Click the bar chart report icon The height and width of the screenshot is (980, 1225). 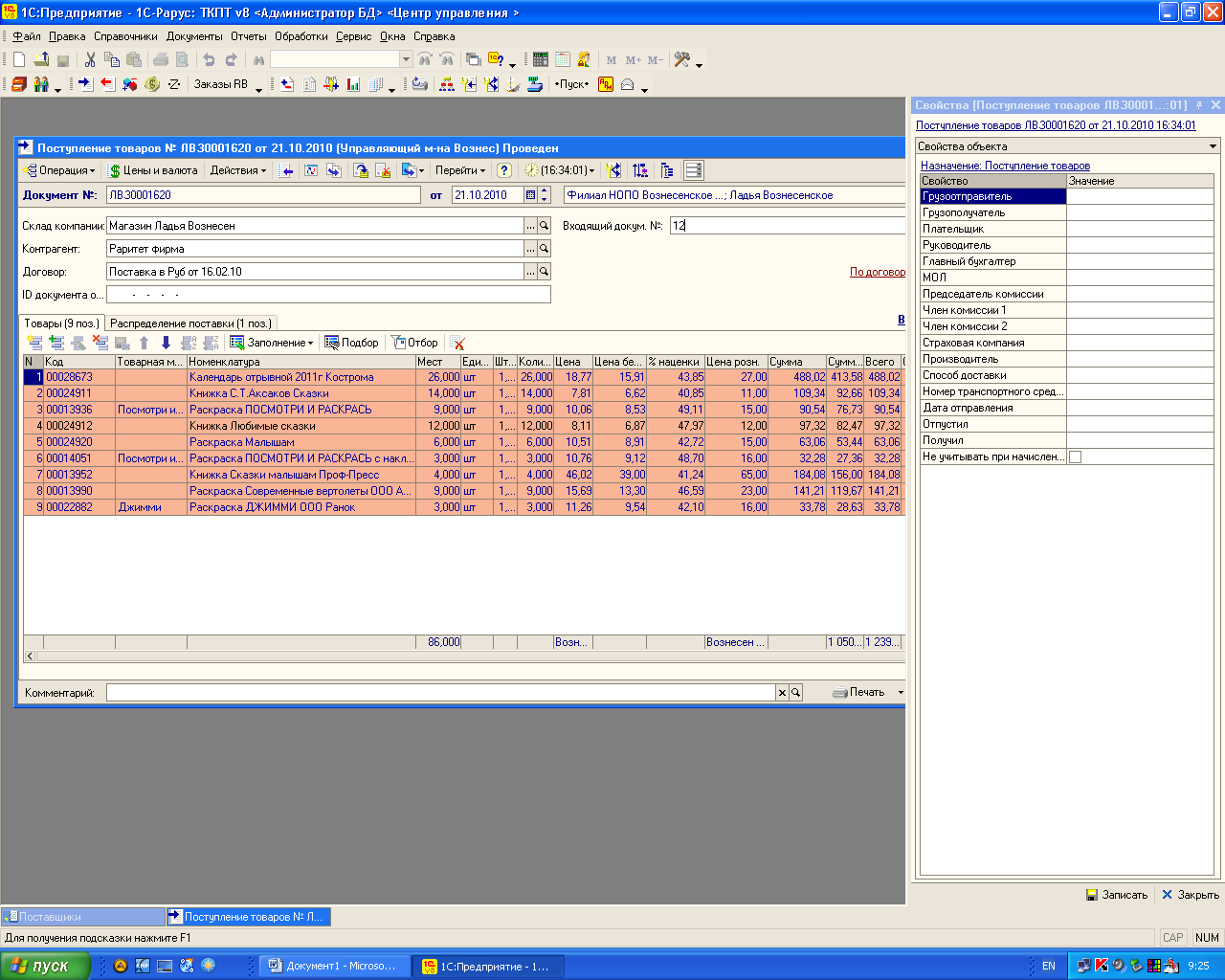(353, 84)
